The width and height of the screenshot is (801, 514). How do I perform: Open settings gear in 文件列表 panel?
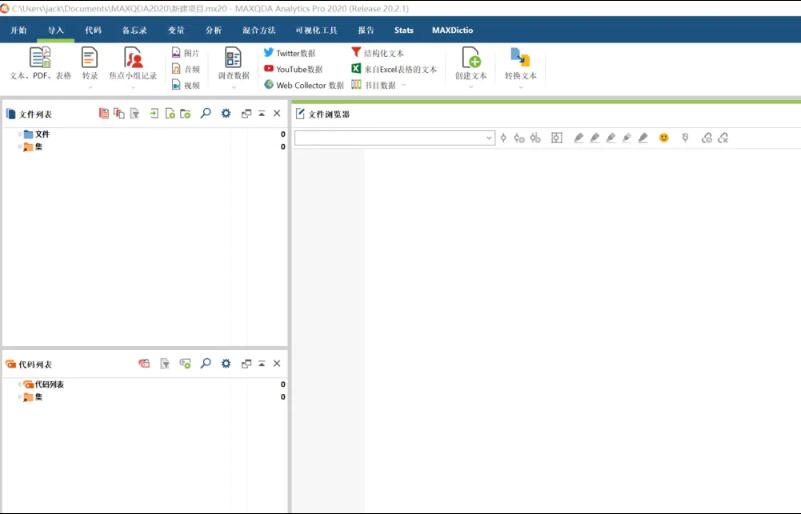point(226,113)
